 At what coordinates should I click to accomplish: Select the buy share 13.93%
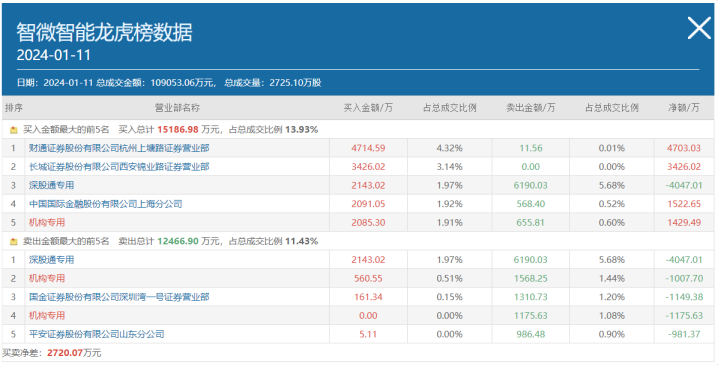(301, 130)
